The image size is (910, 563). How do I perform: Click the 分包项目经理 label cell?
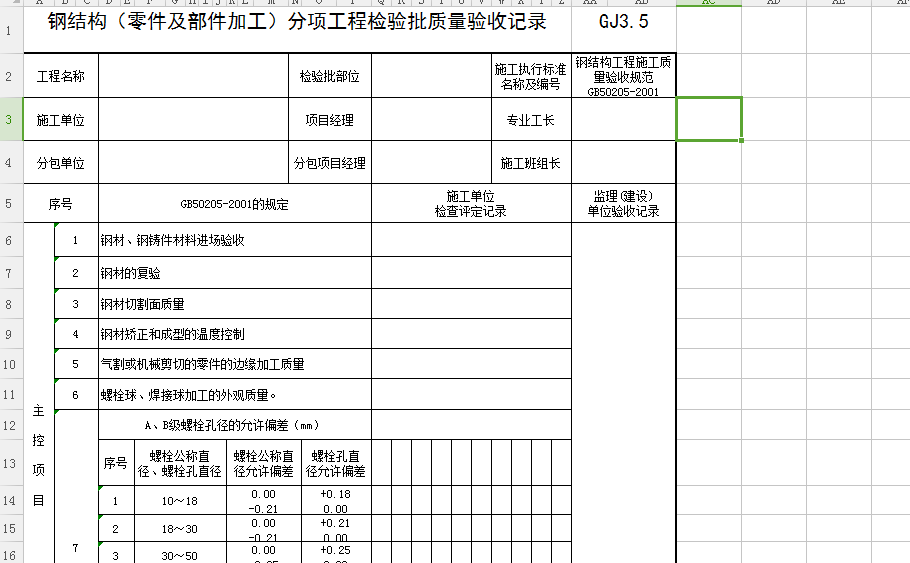[x=329, y=163]
